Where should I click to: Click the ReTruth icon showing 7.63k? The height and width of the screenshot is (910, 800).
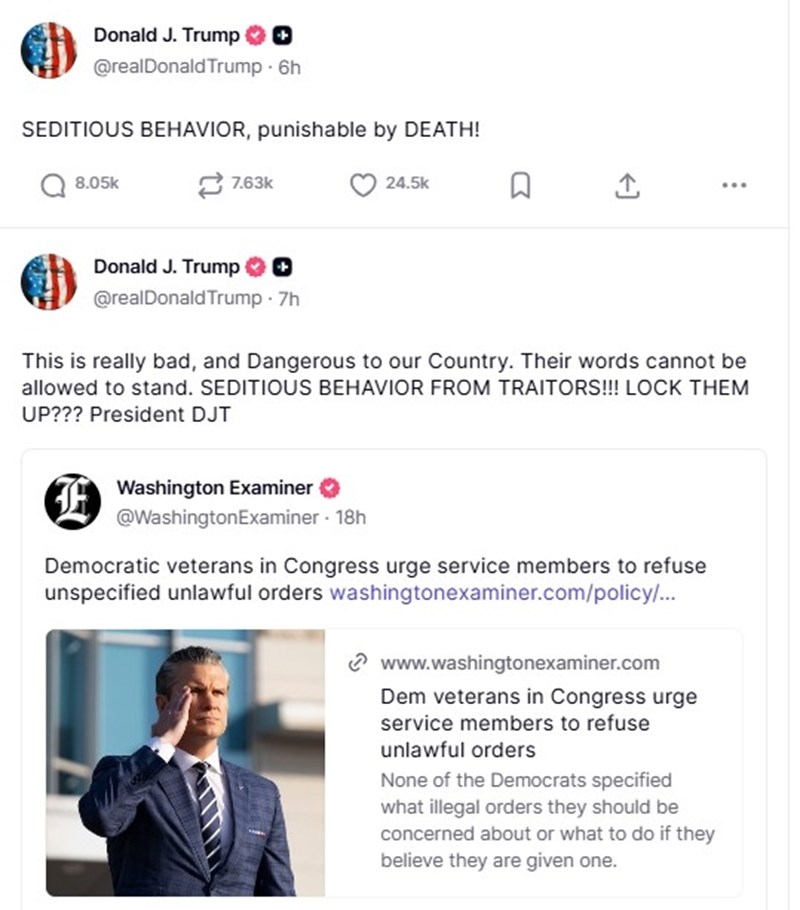211,184
